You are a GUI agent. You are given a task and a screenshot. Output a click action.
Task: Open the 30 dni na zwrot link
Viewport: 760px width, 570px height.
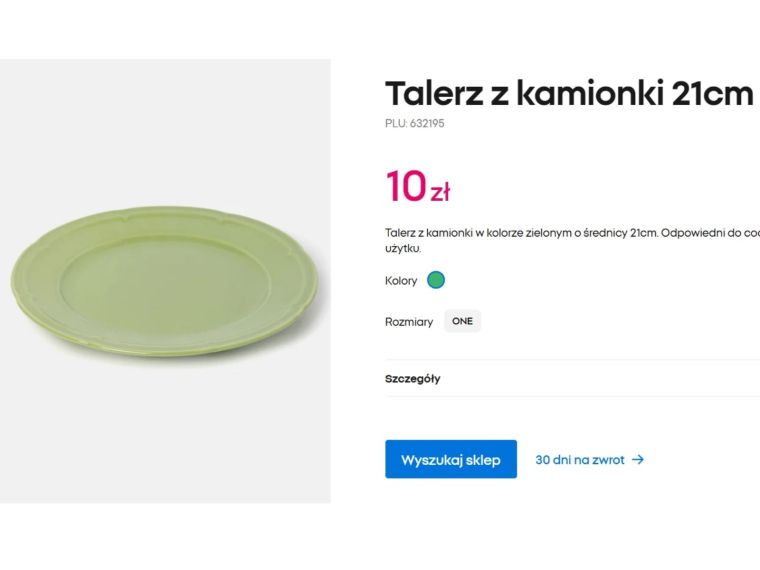(x=580, y=460)
